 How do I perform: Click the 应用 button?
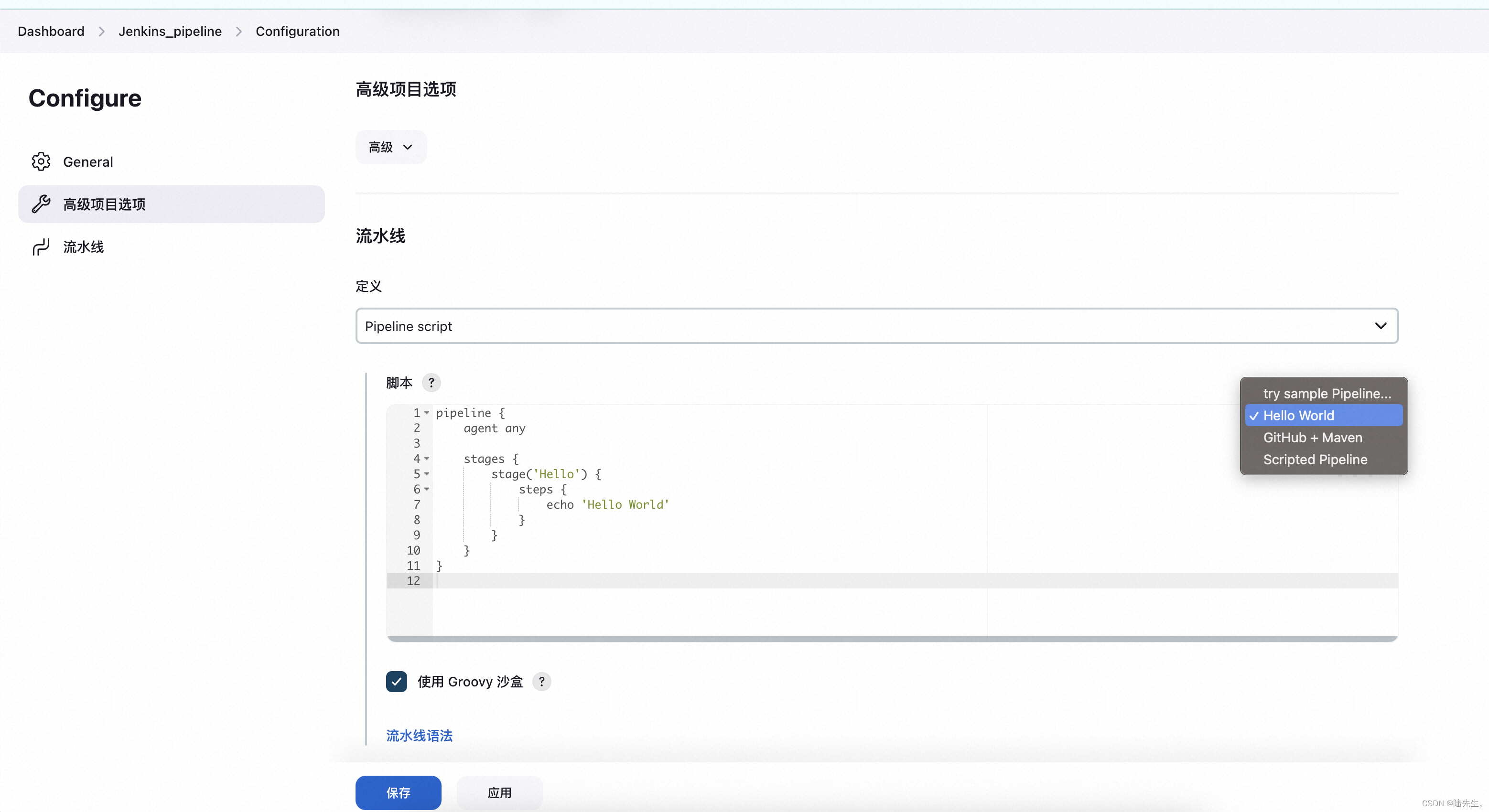(499, 792)
